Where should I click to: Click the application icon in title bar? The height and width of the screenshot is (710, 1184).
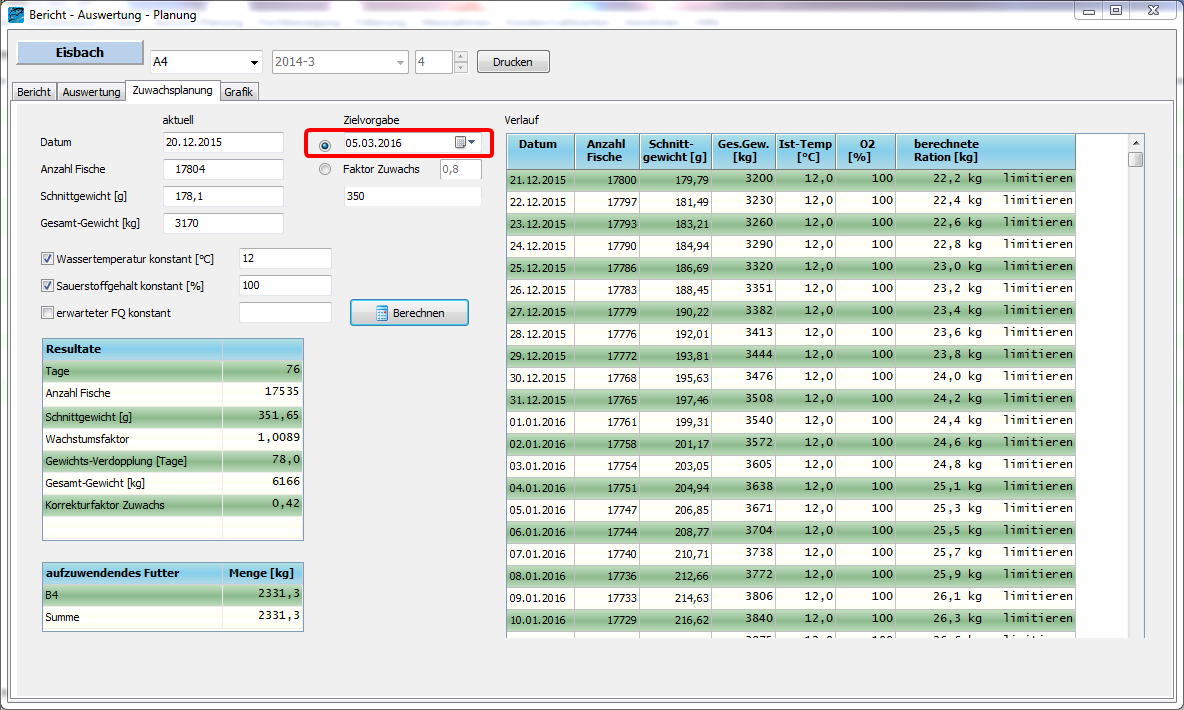coord(16,14)
